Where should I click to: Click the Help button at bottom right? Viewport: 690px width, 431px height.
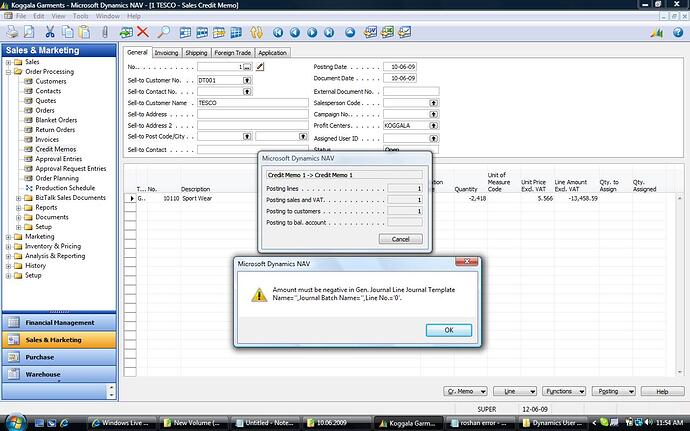click(x=662, y=391)
